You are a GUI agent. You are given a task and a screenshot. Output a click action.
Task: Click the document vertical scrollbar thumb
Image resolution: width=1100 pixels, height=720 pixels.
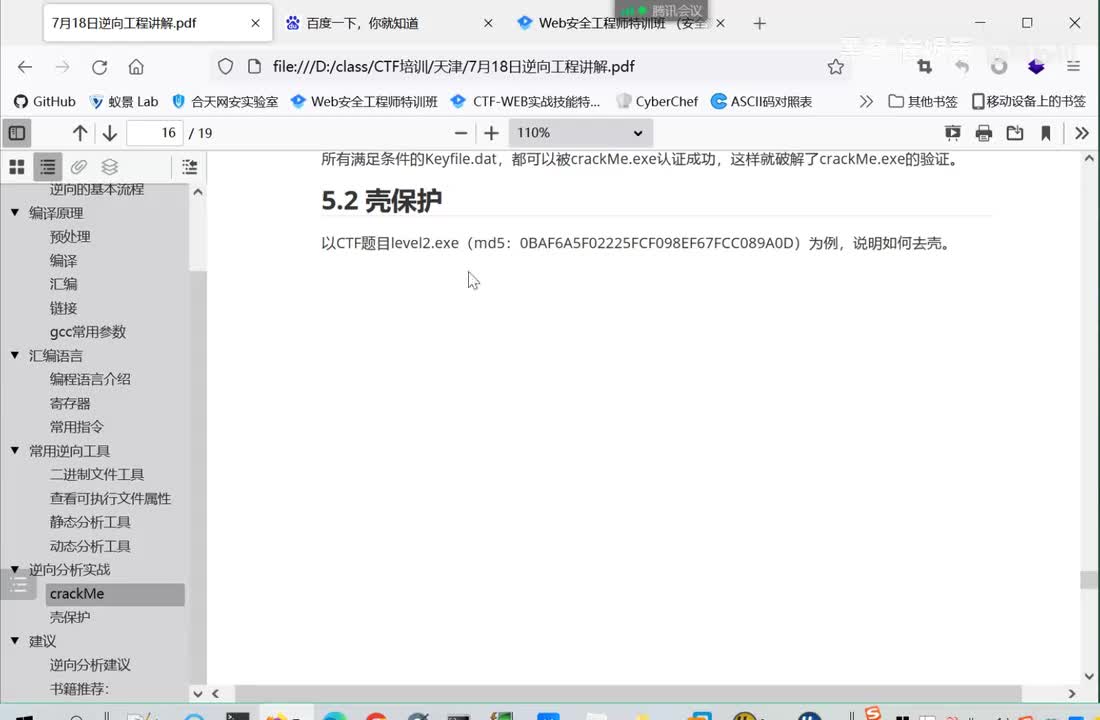1089,580
